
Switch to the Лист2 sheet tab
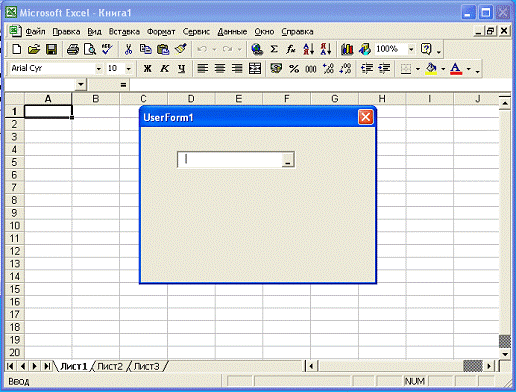[x=110, y=366]
